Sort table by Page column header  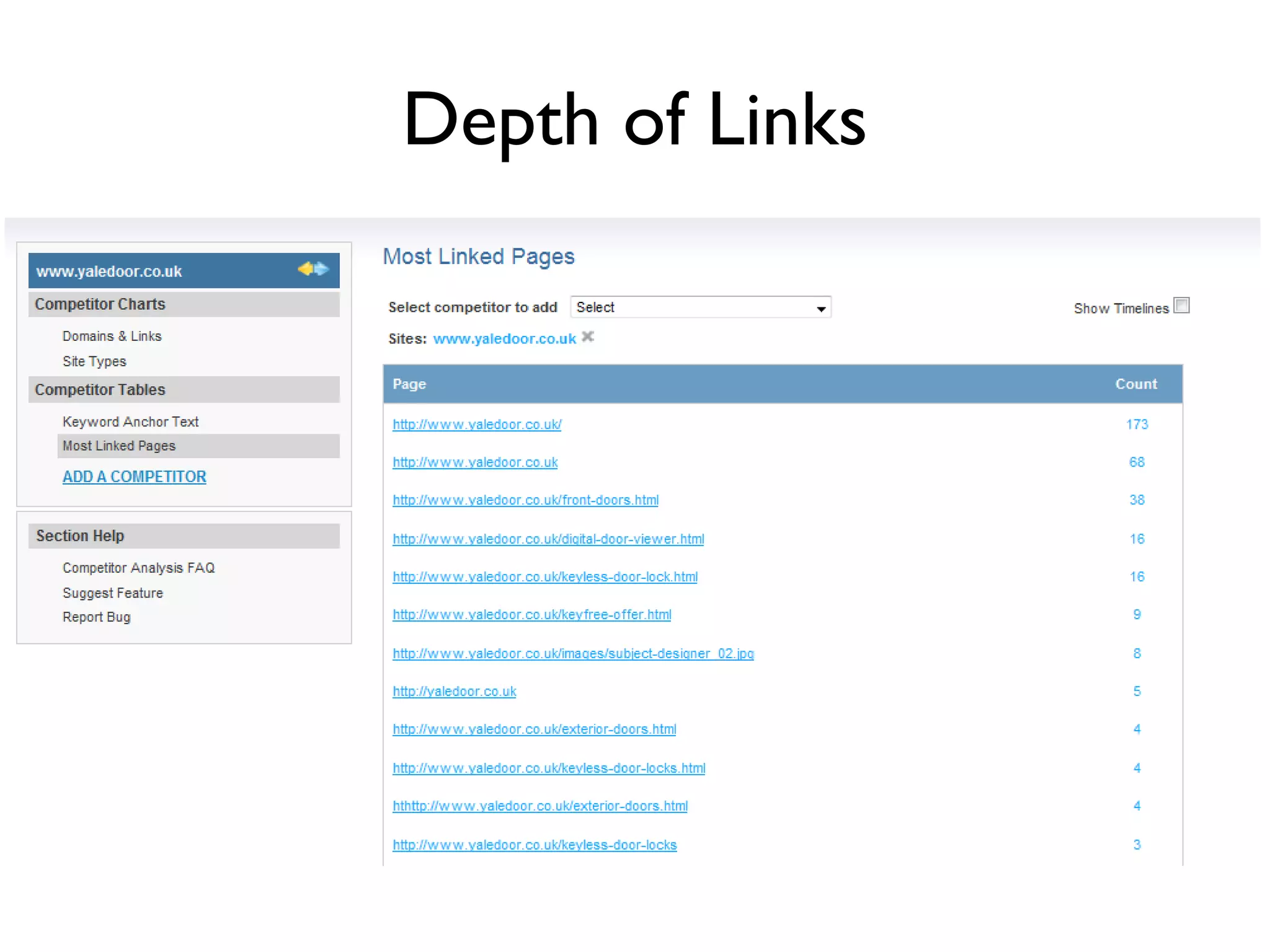tap(409, 384)
